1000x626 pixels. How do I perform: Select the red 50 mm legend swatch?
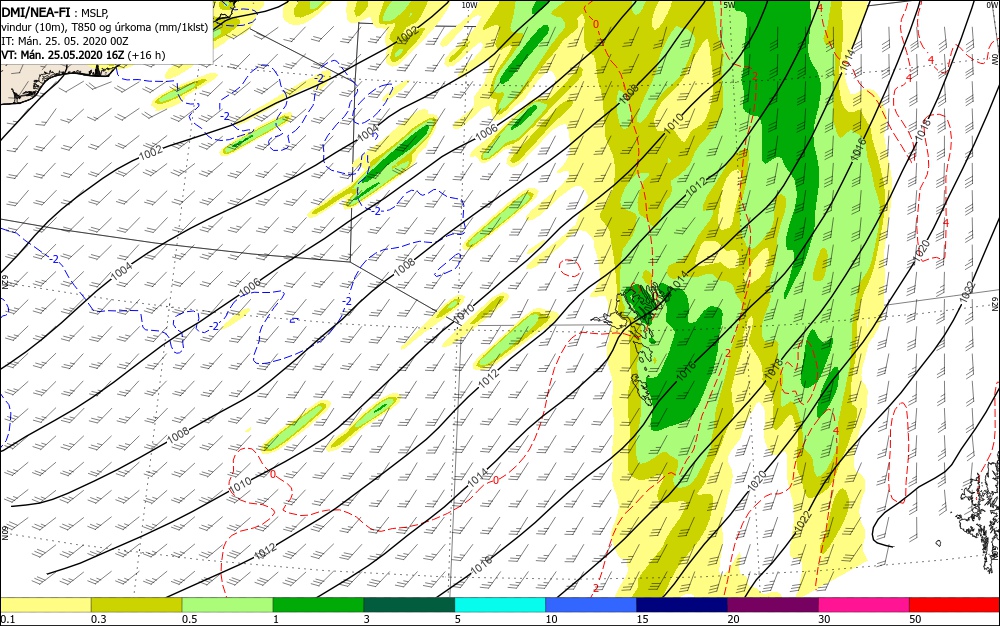954,604
